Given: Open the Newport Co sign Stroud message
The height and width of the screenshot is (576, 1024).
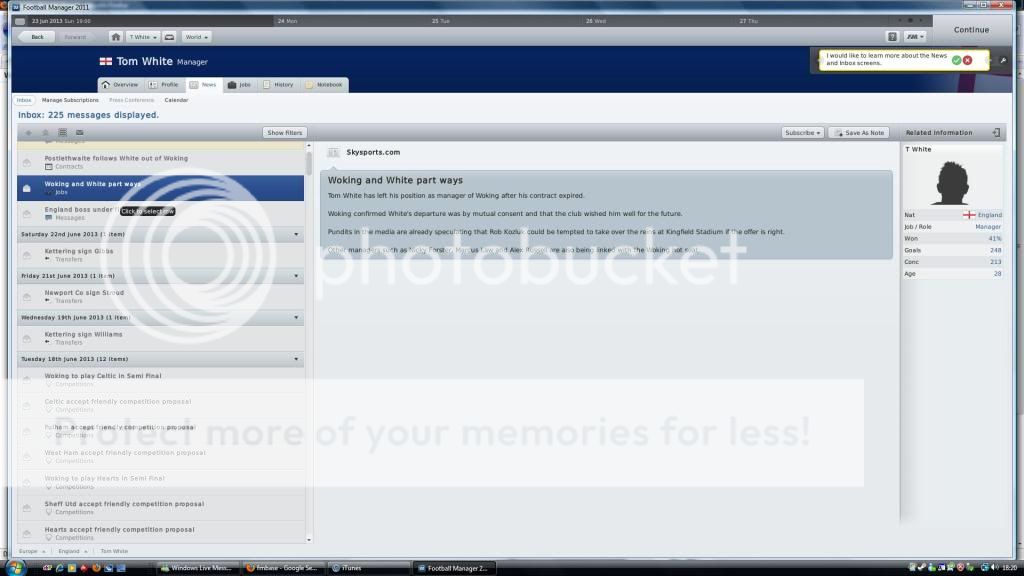Looking at the screenshot, I should coord(161,296).
